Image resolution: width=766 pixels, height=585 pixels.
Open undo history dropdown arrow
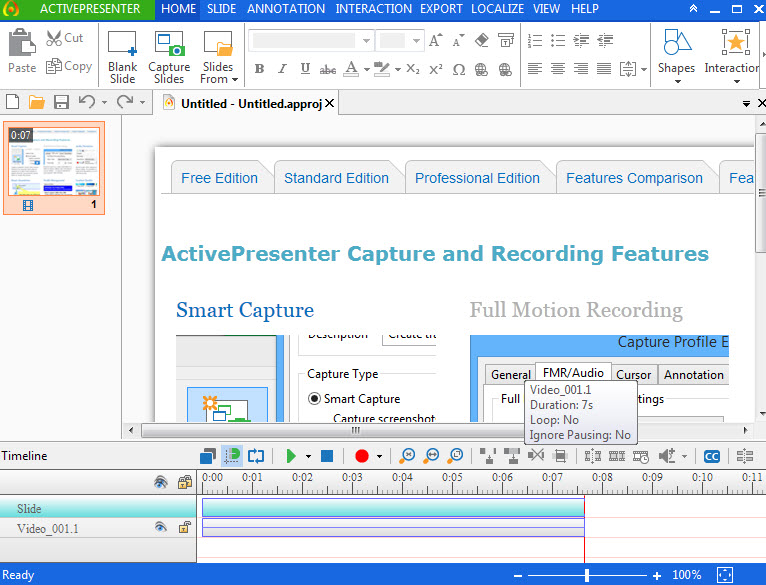104,102
